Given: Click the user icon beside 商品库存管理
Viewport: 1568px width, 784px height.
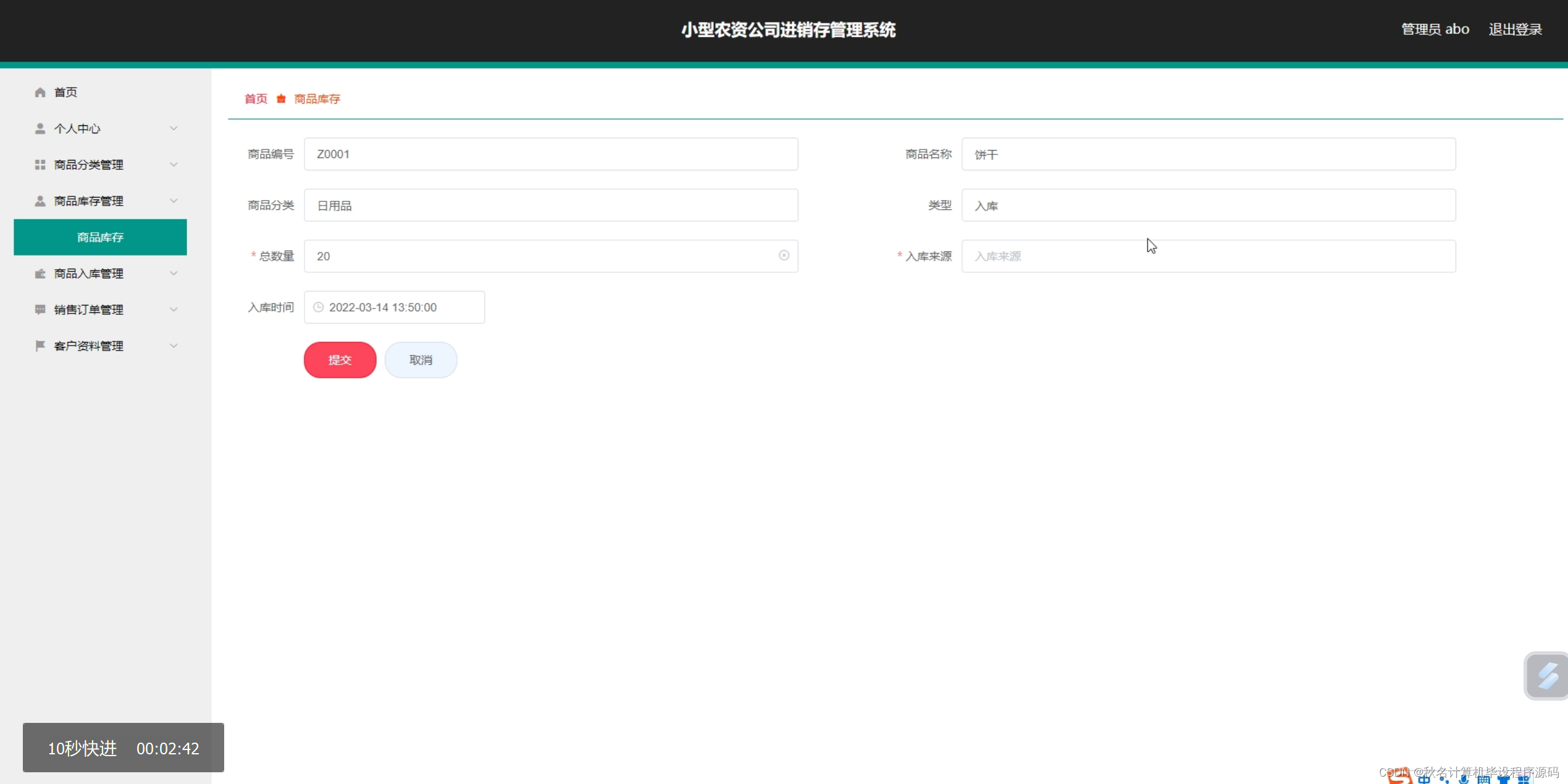Looking at the screenshot, I should 40,201.
